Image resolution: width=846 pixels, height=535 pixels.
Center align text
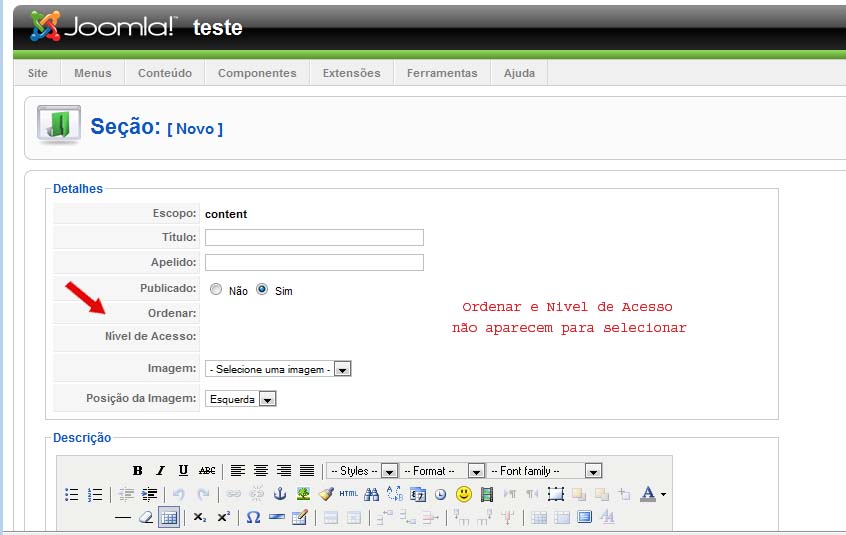(261, 471)
